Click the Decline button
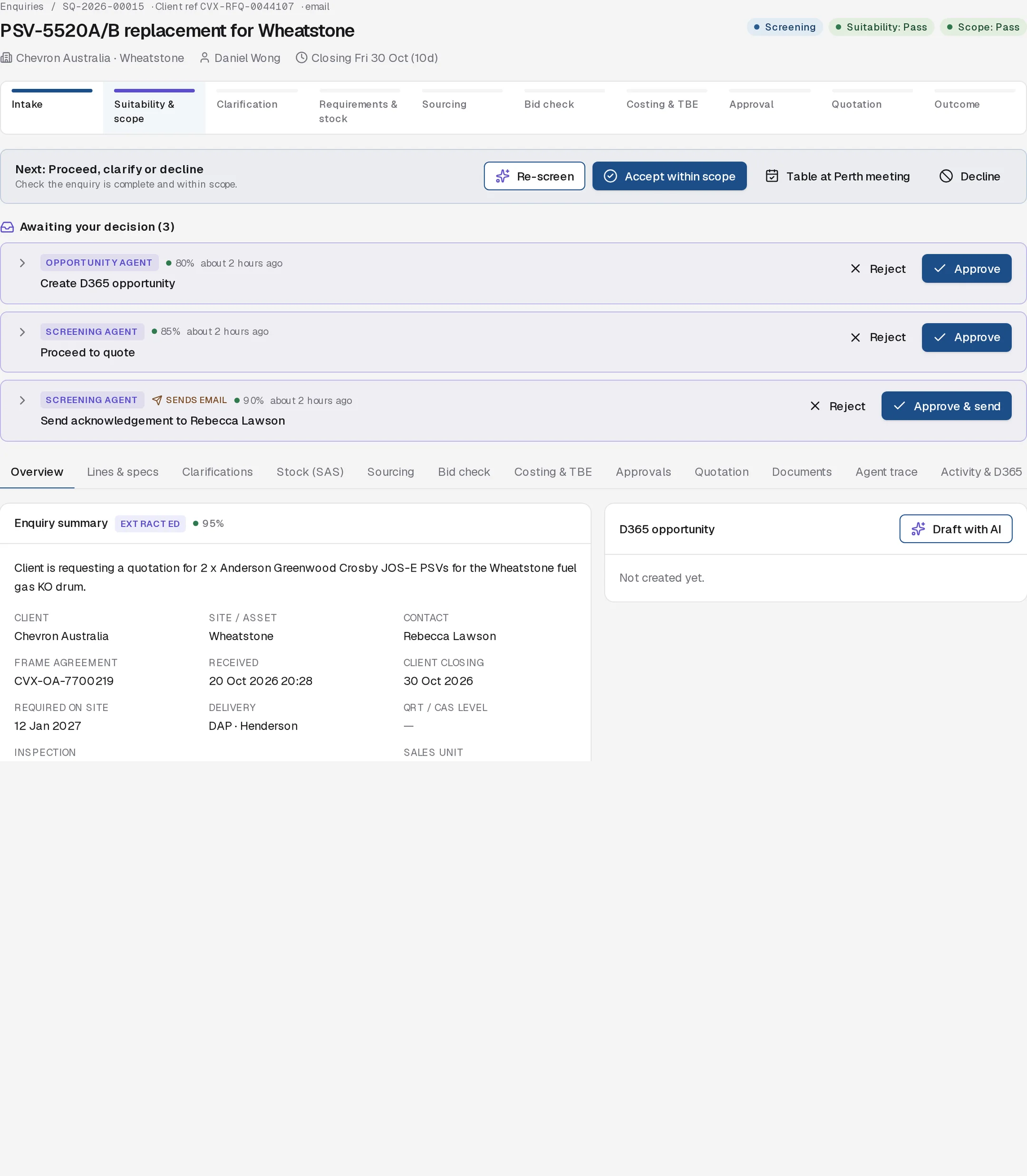Viewport: 1027px width, 1176px height. (x=969, y=176)
